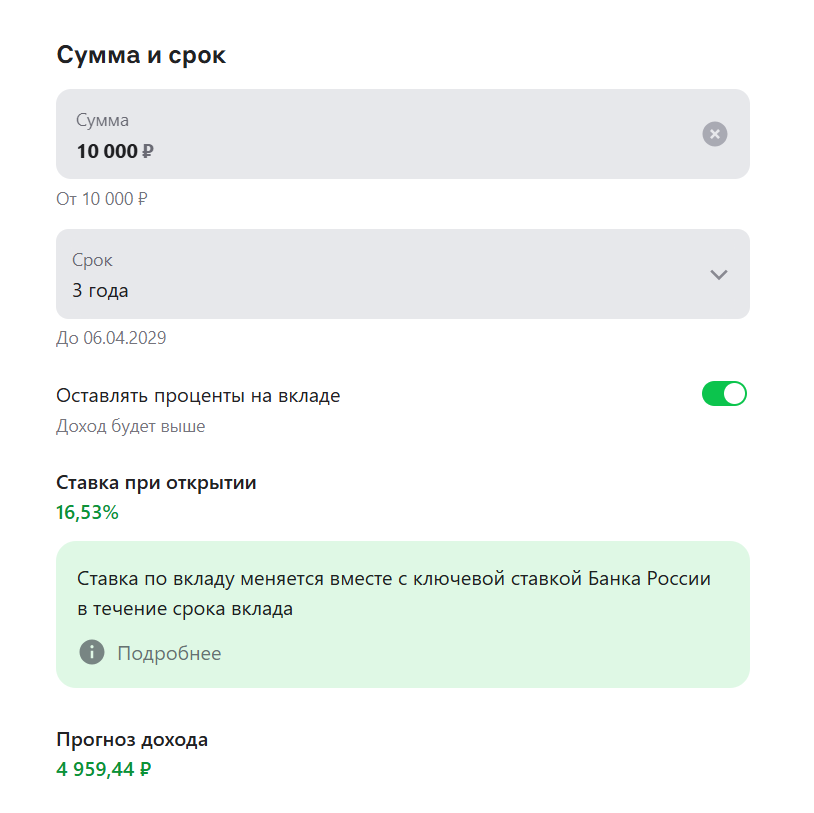The image size is (814, 813).
Task: Click the "Сумма и срок" heading
Action: point(140,54)
